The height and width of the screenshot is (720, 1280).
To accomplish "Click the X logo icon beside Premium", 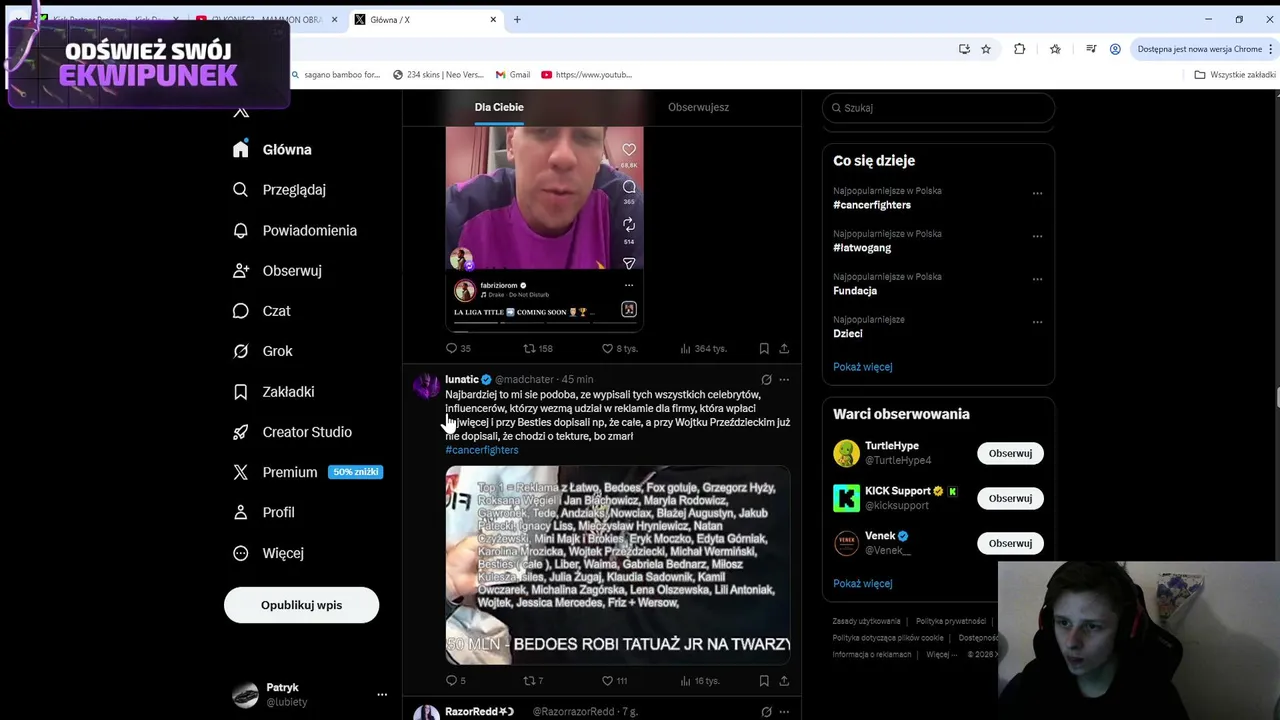I will tap(240, 472).
